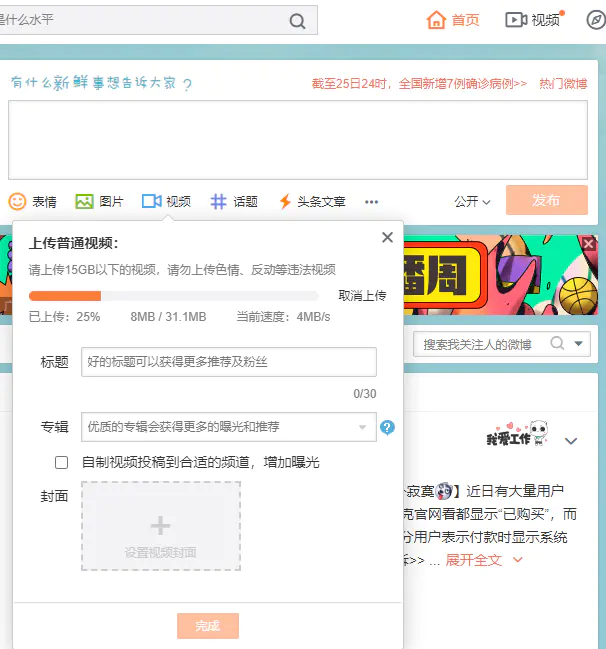Screen dimensions: 606x649
Task: Show more options via the three dots
Action: [x=371, y=202]
